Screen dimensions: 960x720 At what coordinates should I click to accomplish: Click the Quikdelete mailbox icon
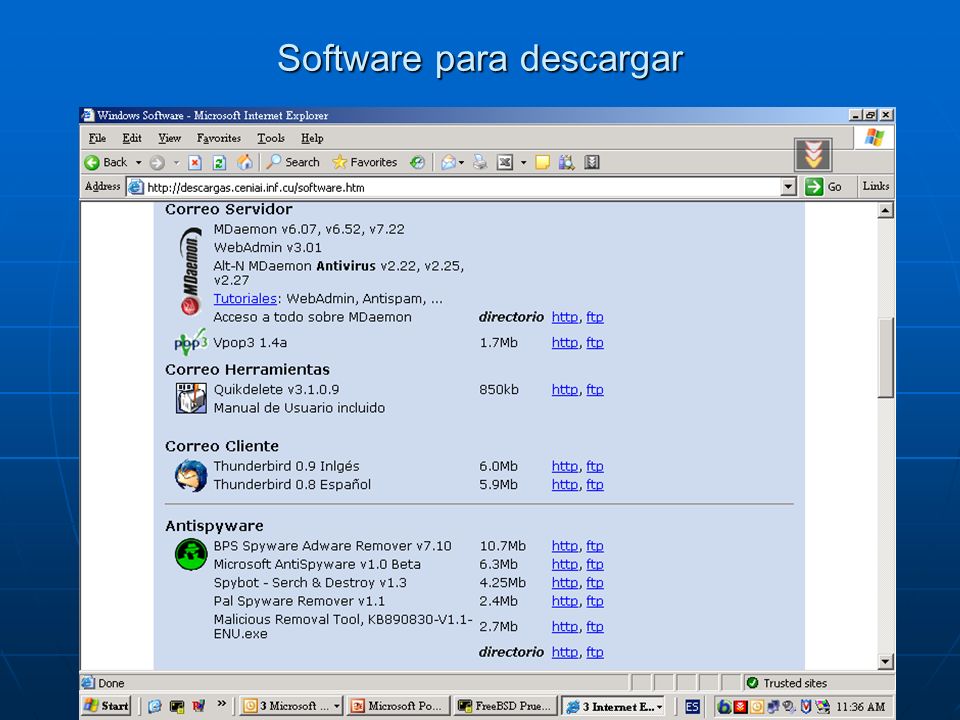click(191, 398)
